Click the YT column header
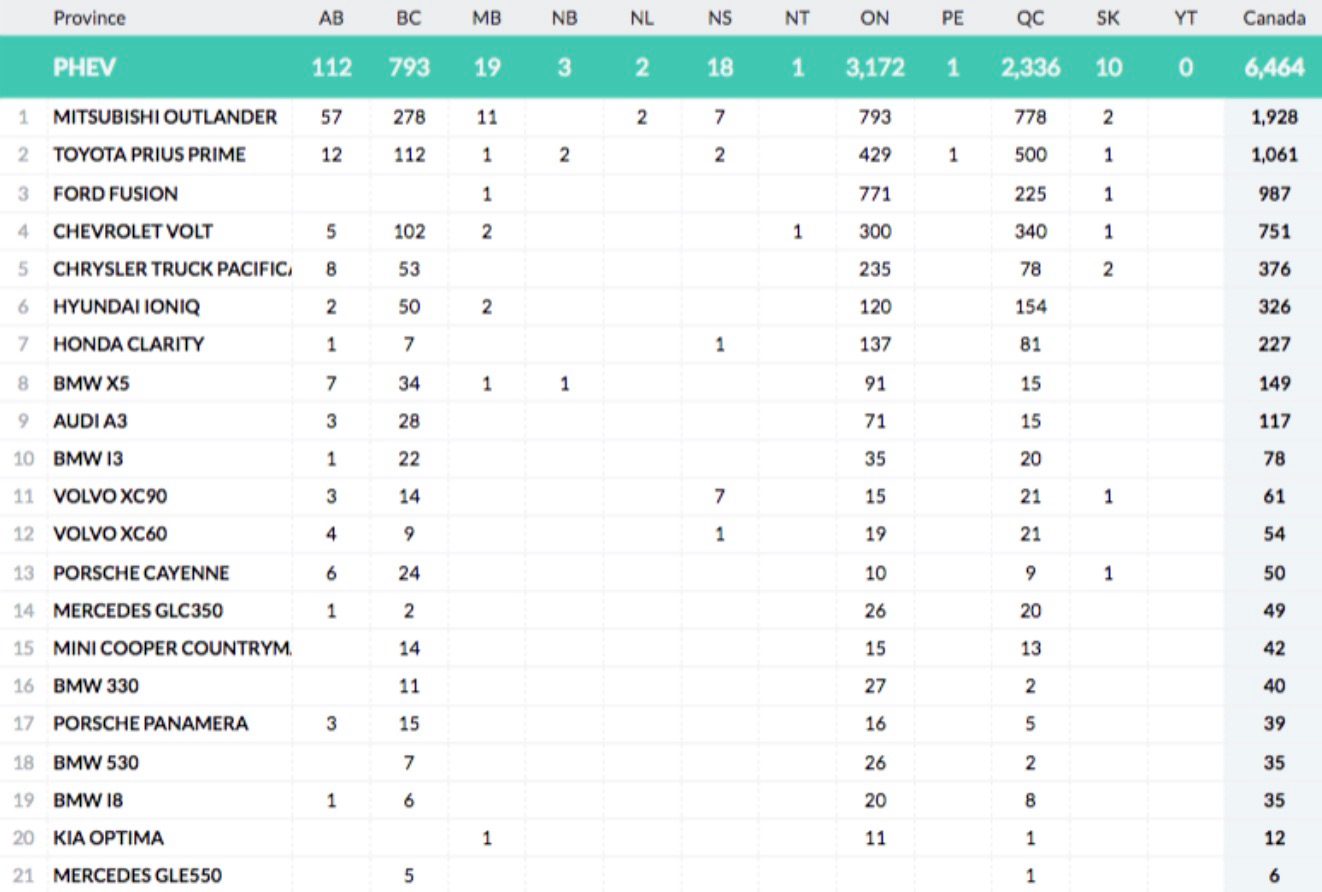 tap(1185, 18)
